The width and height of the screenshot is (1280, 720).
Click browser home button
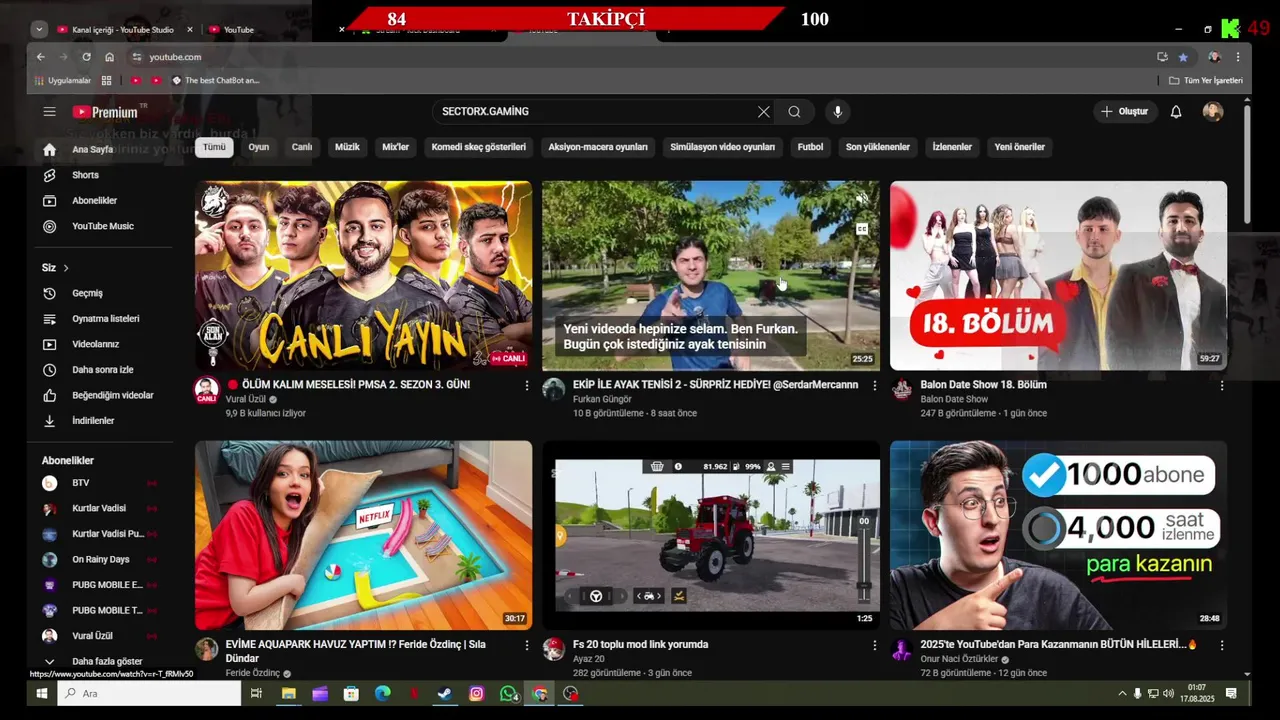coord(110,57)
